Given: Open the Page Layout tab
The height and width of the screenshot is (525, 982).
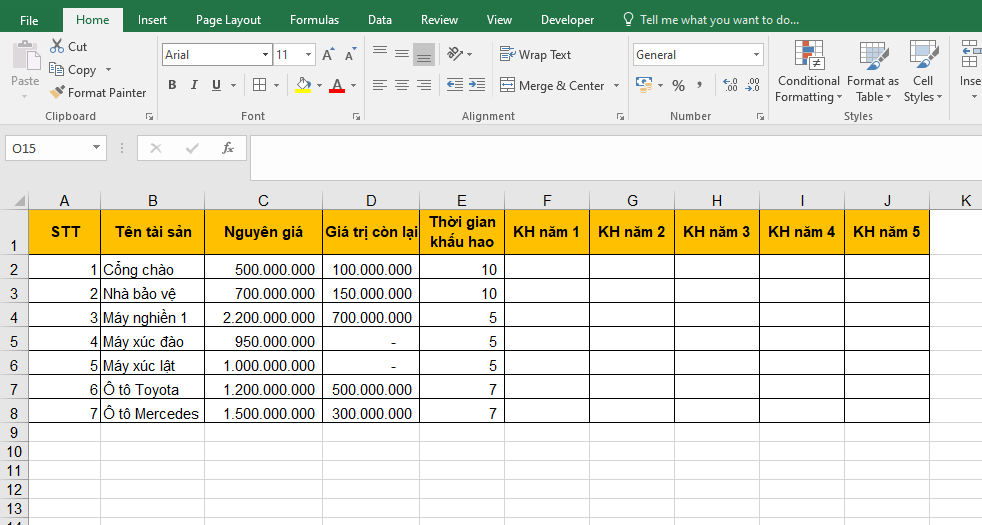Looking at the screenshot, I should [x=228, y=20].
